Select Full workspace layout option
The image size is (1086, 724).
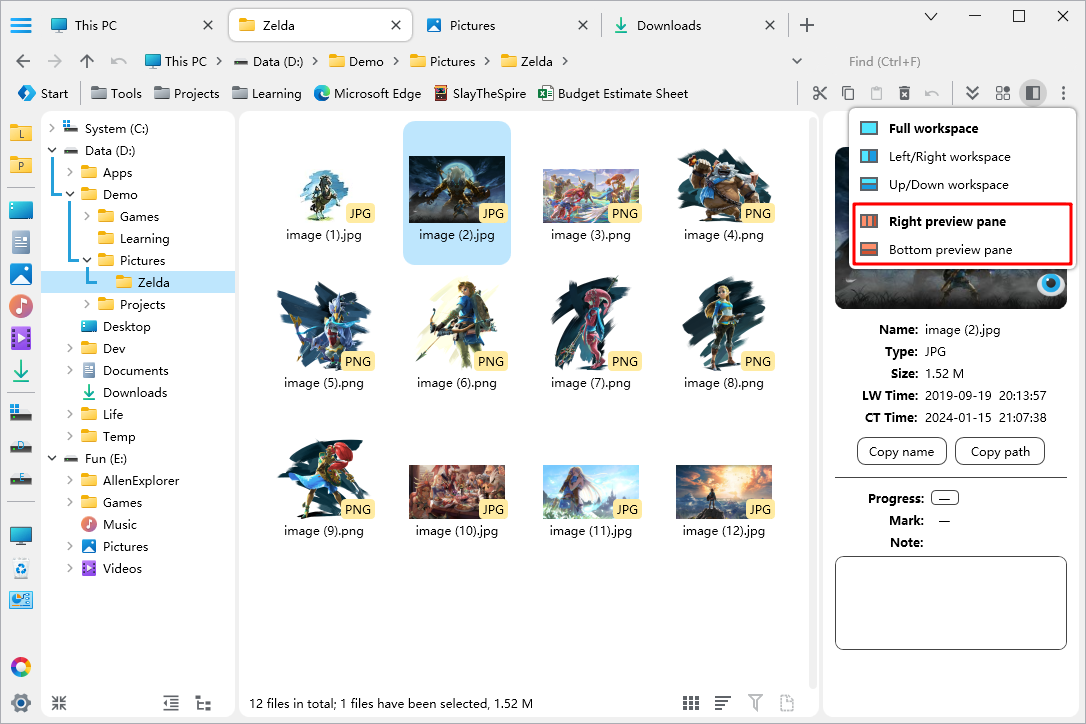[933, 128]
